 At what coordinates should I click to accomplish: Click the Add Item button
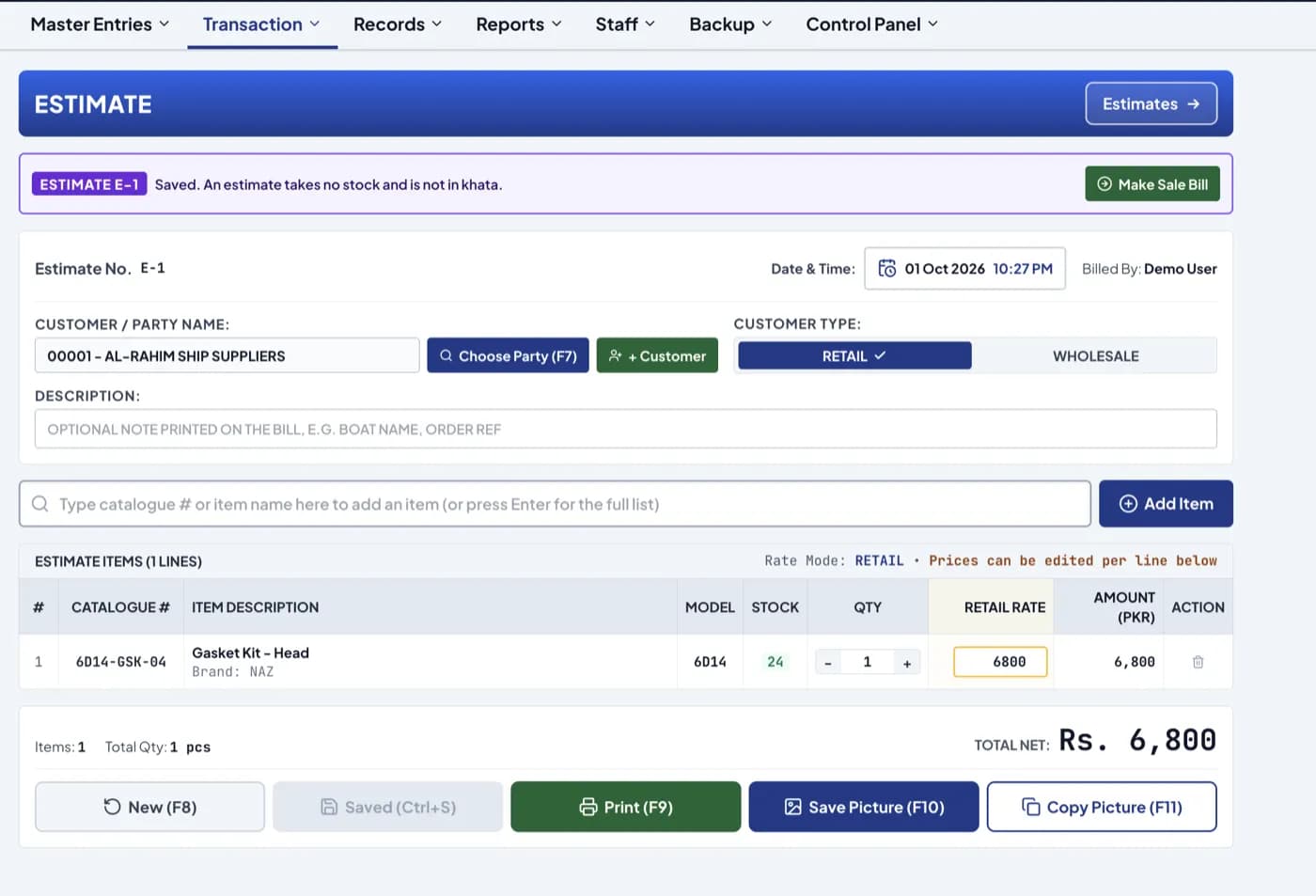point(1166,504)
